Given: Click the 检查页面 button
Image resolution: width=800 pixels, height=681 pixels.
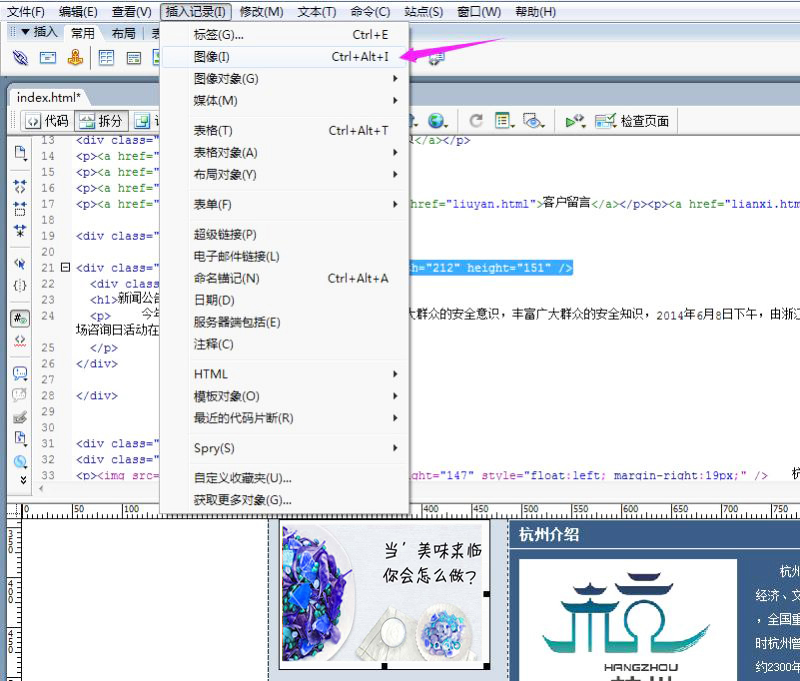Looking at the screenshot, I should click(x=633, y=121).
